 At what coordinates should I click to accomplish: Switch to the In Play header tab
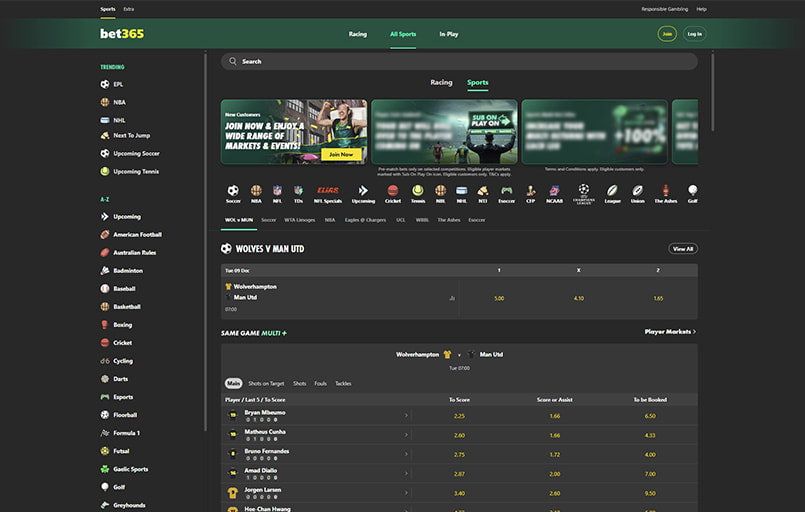[x=449, y=34]
